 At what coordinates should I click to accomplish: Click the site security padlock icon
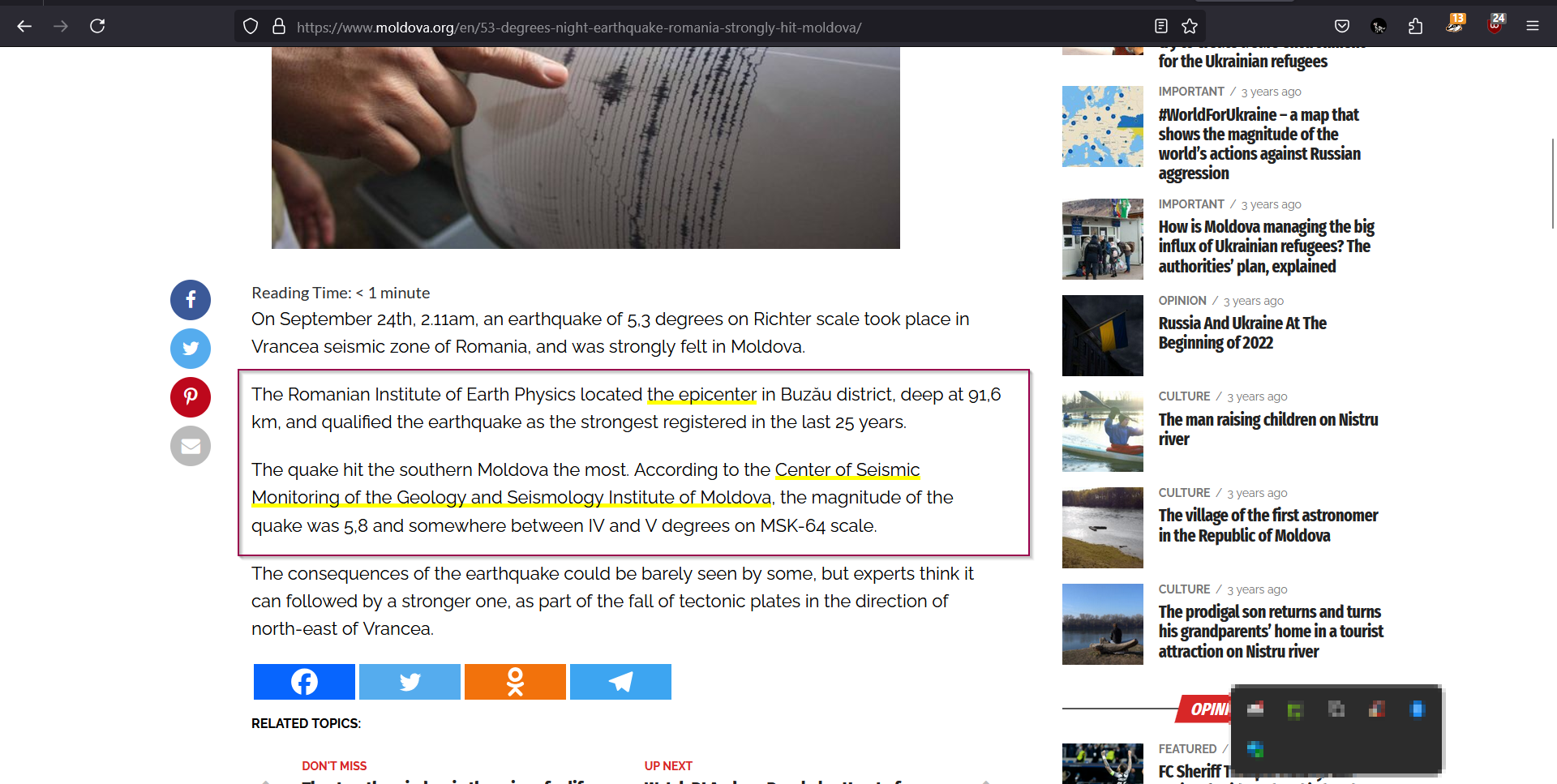(279, 27)
